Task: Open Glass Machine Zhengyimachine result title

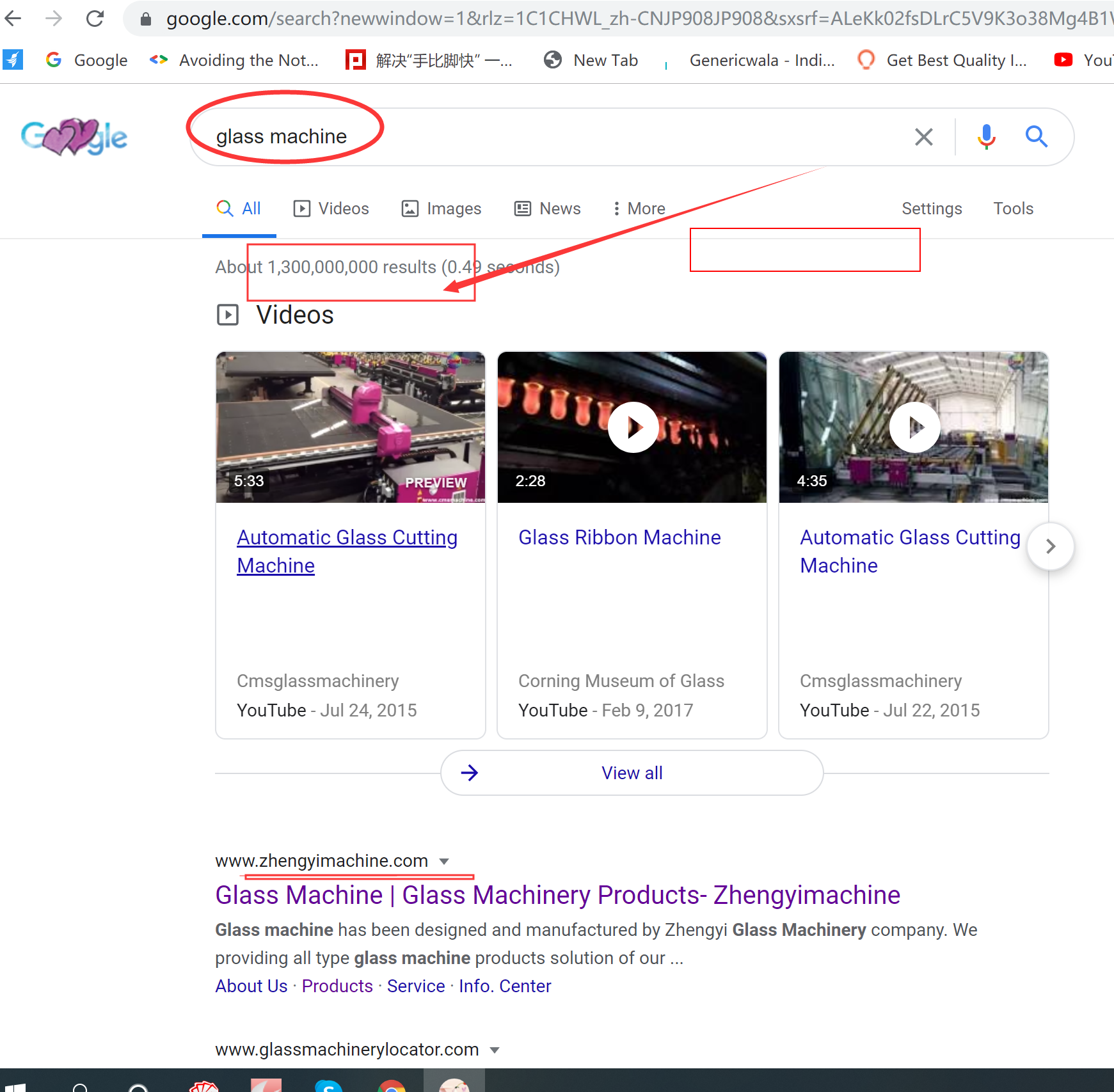Action: [x=557, y=895]
